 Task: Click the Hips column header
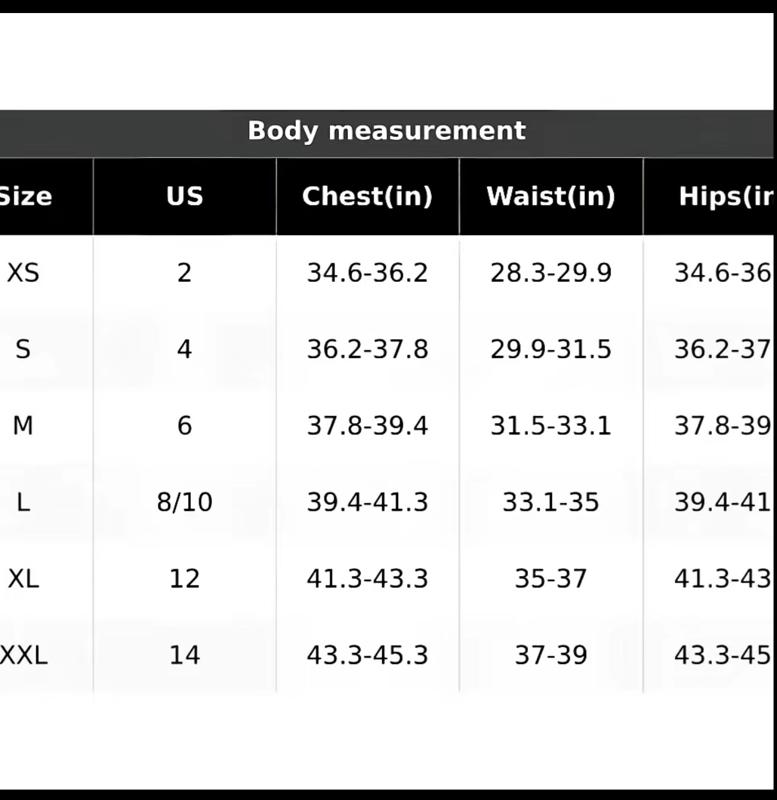(725, 196)
